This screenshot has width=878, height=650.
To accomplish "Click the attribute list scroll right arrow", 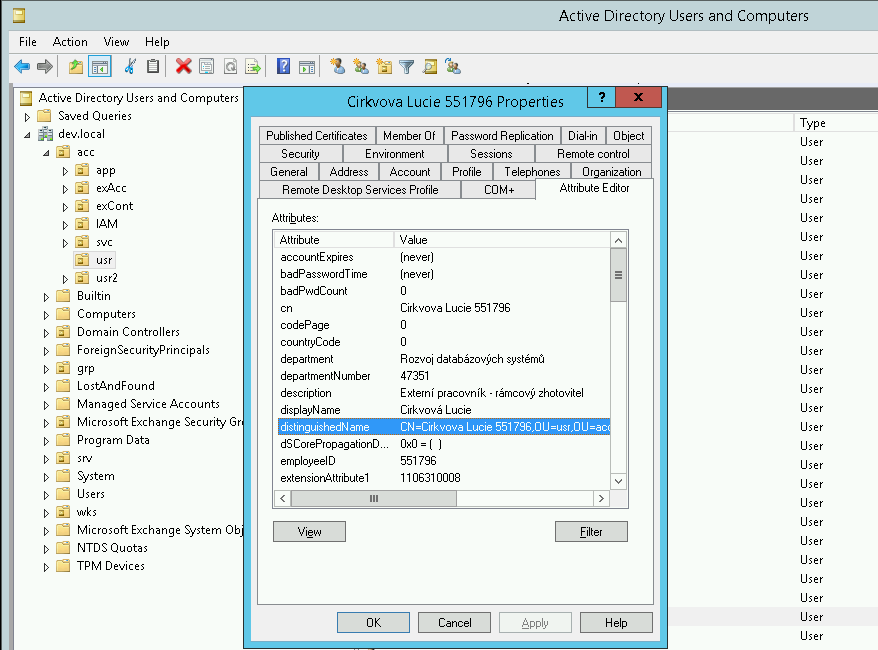I will coord(601,498).
